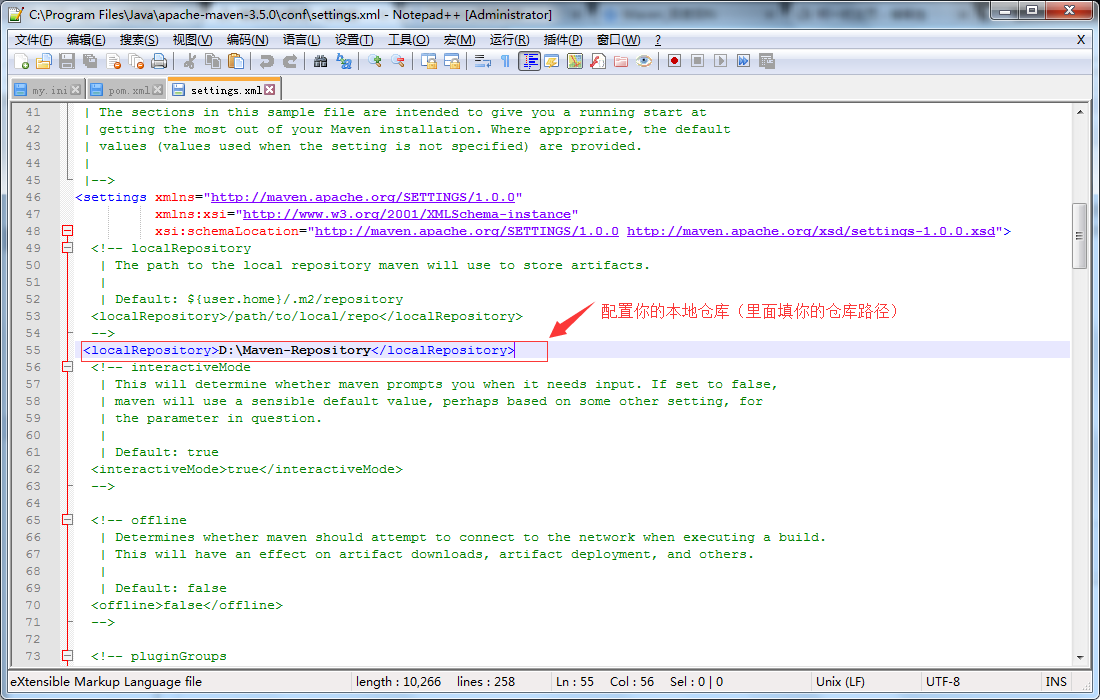
Task: Follow the settings-1.0.0.xsd URL link
Action: coord(810,231)
